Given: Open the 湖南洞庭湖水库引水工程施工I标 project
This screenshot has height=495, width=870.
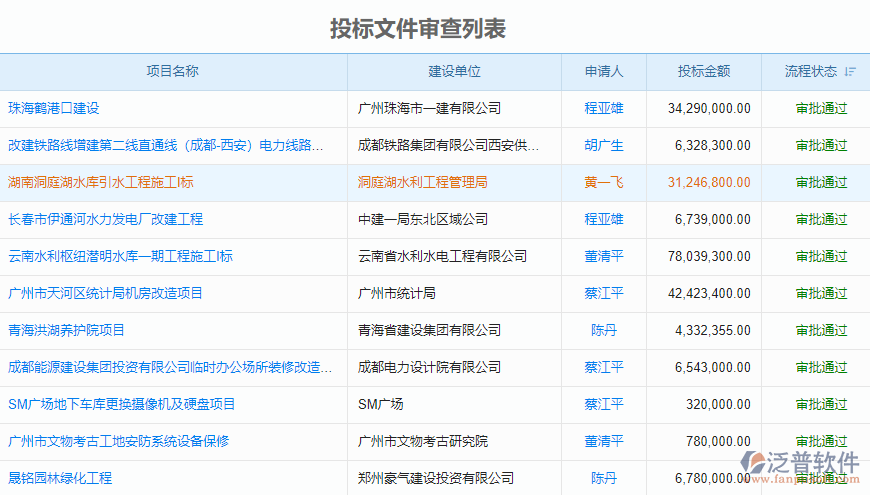Looking at the screenshot, I should point(100,183).
